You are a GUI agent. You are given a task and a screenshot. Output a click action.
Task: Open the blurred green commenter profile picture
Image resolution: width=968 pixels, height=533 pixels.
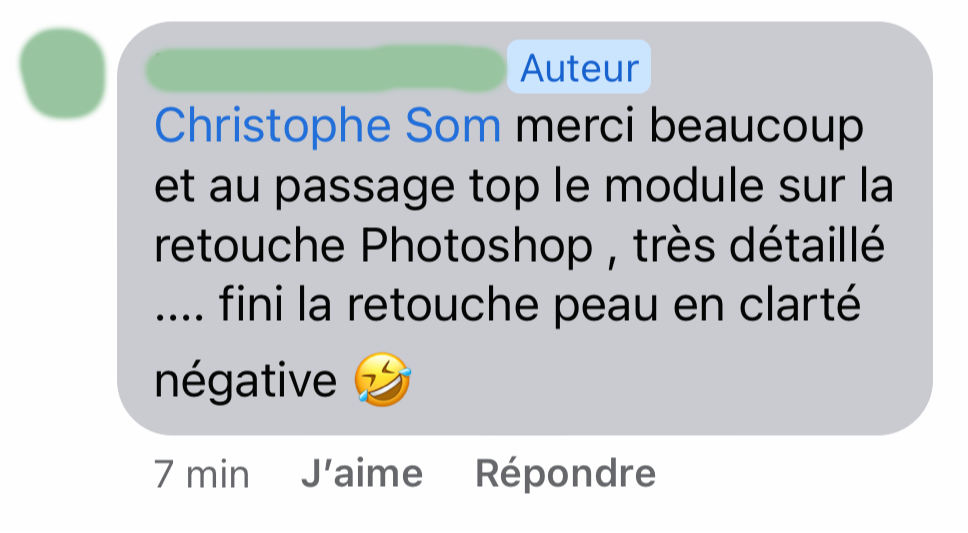[62, 73]
